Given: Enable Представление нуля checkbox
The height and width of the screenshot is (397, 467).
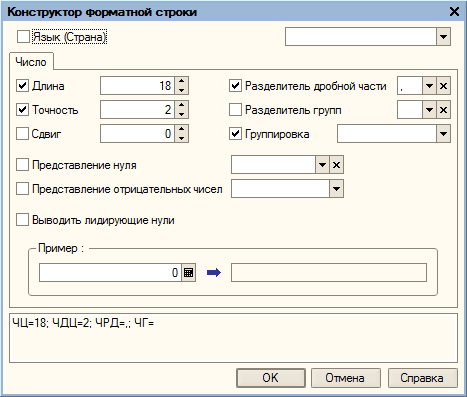Looking at the screenshot, I should tap(22, 165).
